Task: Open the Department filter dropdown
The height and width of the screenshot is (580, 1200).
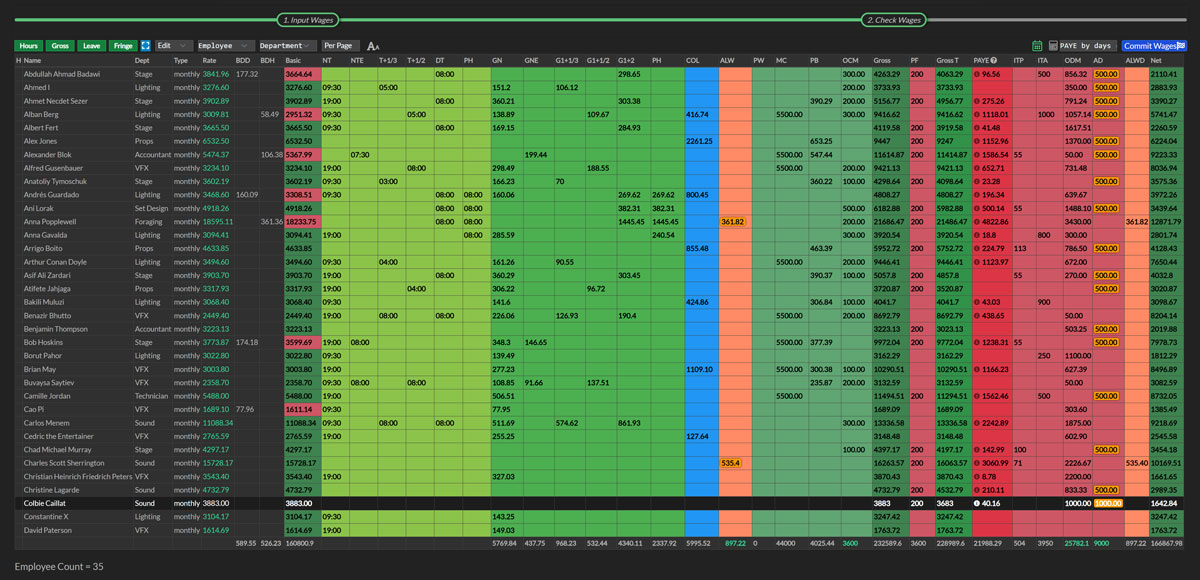Action: click(285, 45)
